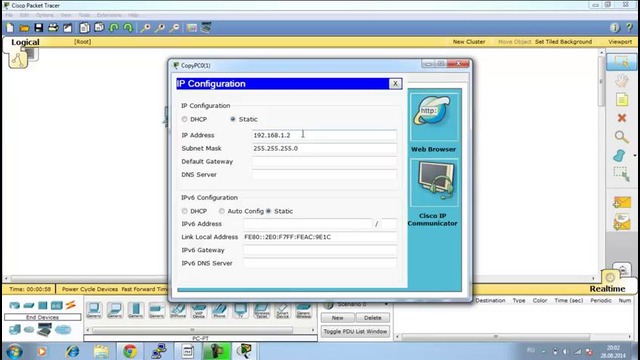Click the Add Complex PDU envelope icon

[622, 222]
